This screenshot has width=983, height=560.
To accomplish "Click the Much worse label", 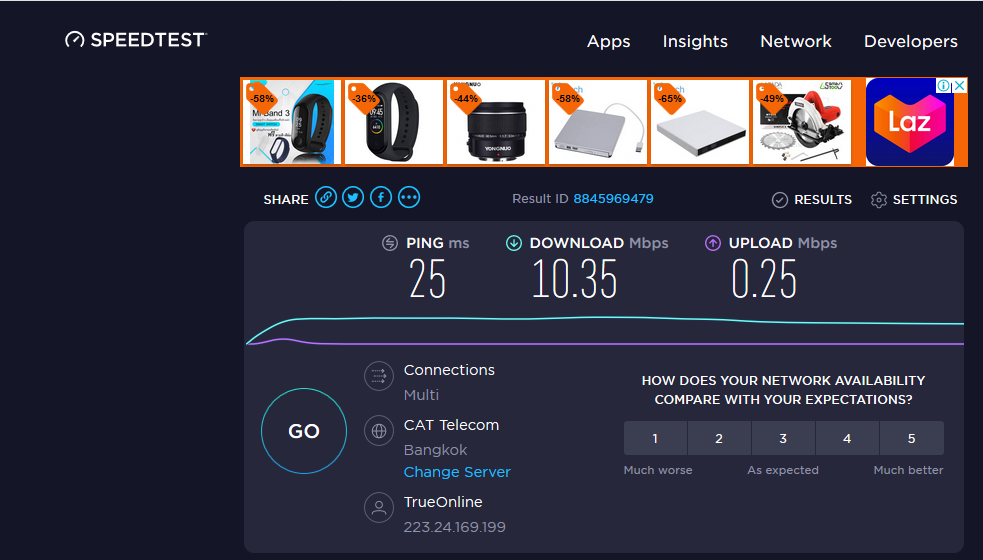I will 658,470.
